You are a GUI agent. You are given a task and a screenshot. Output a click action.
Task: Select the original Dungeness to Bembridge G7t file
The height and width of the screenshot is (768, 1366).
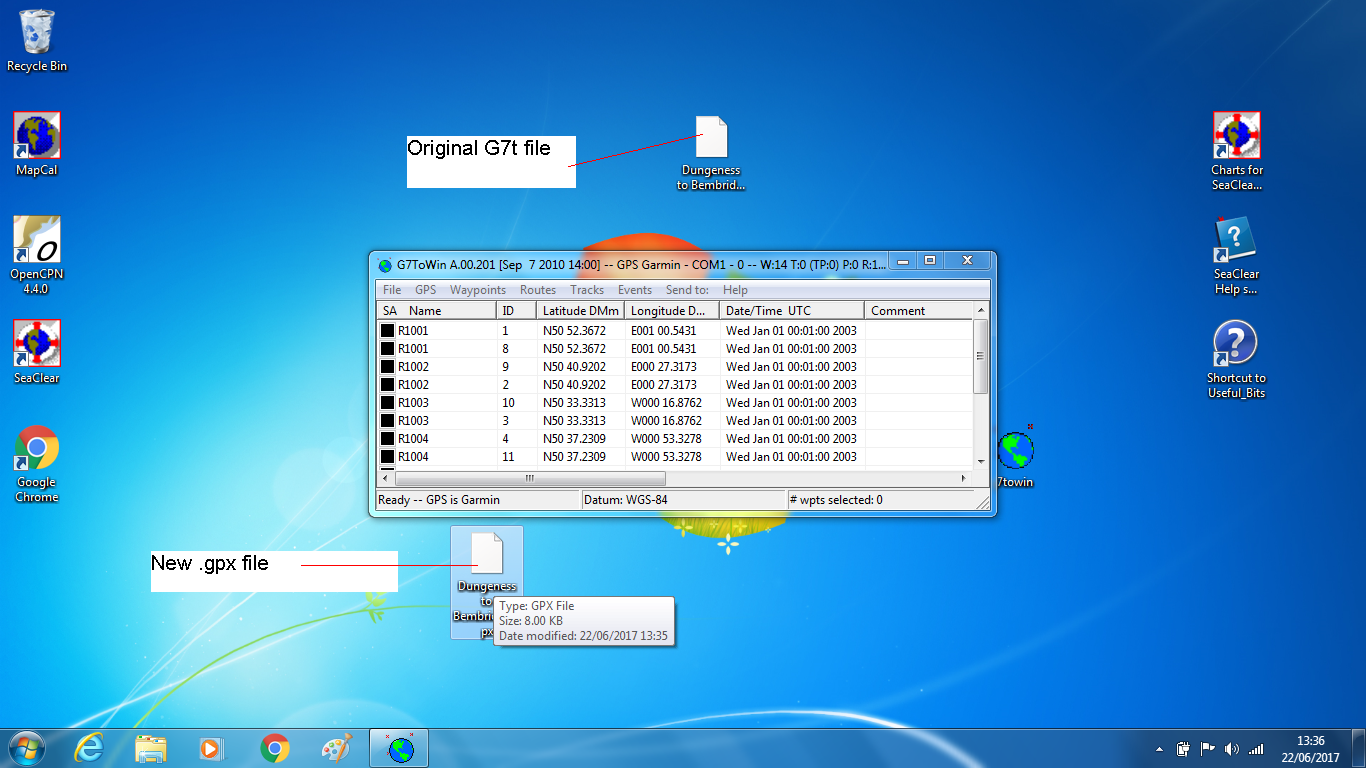coord(711,138)
